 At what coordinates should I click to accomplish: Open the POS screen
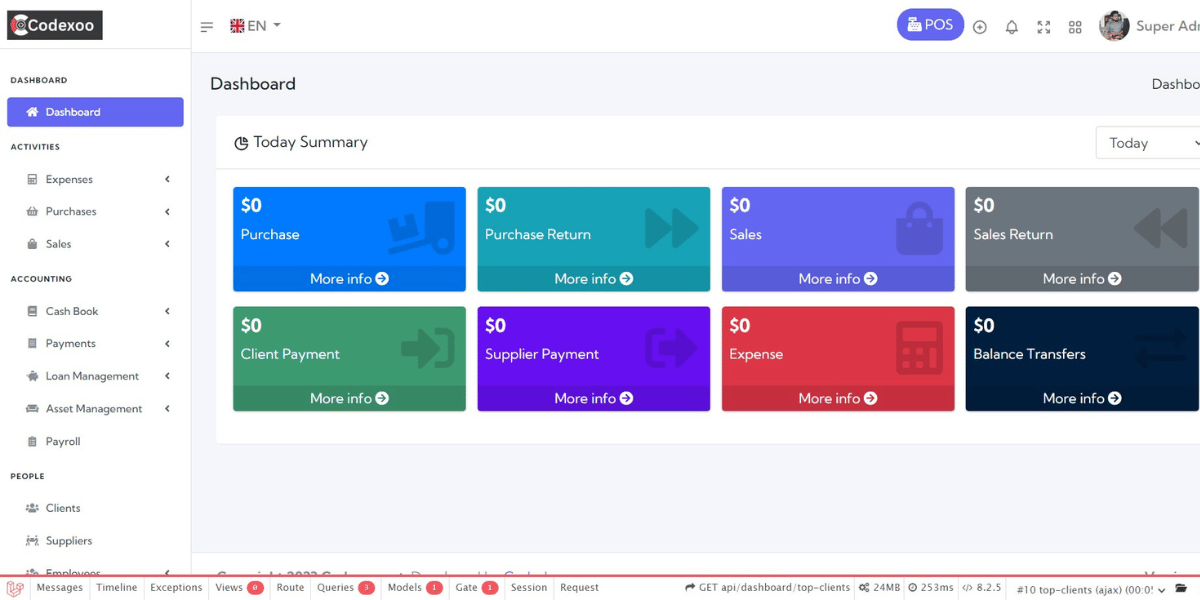coord(929,24)
